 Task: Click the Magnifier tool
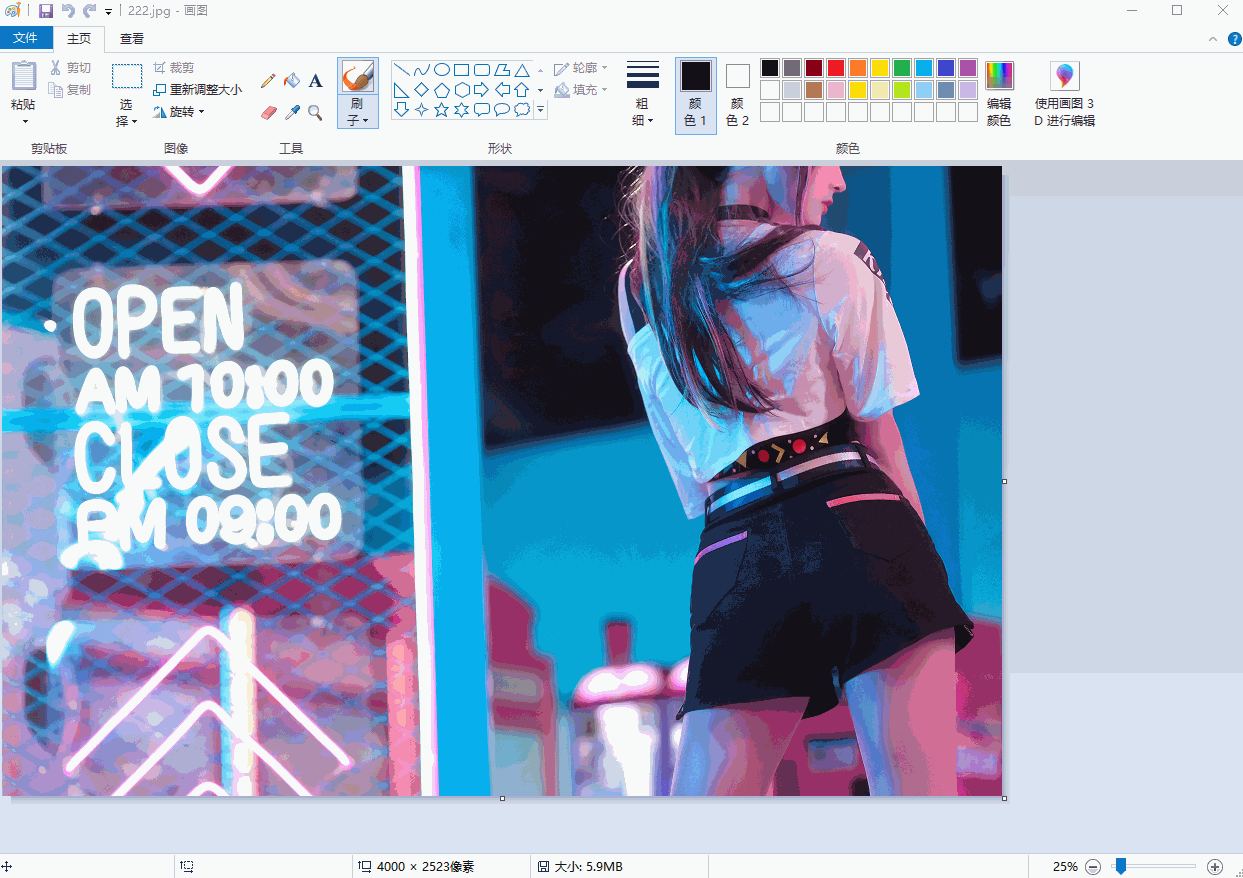(316, 113)
